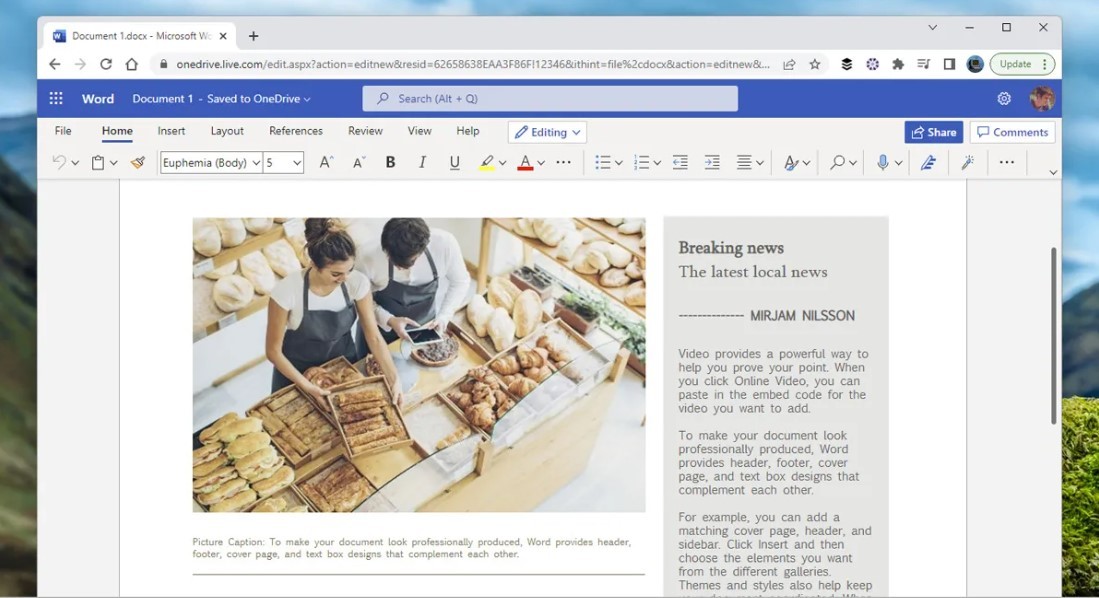Open the app launcher waffle icon
This screenshot has height=598, width=1099.
point(56,99)
